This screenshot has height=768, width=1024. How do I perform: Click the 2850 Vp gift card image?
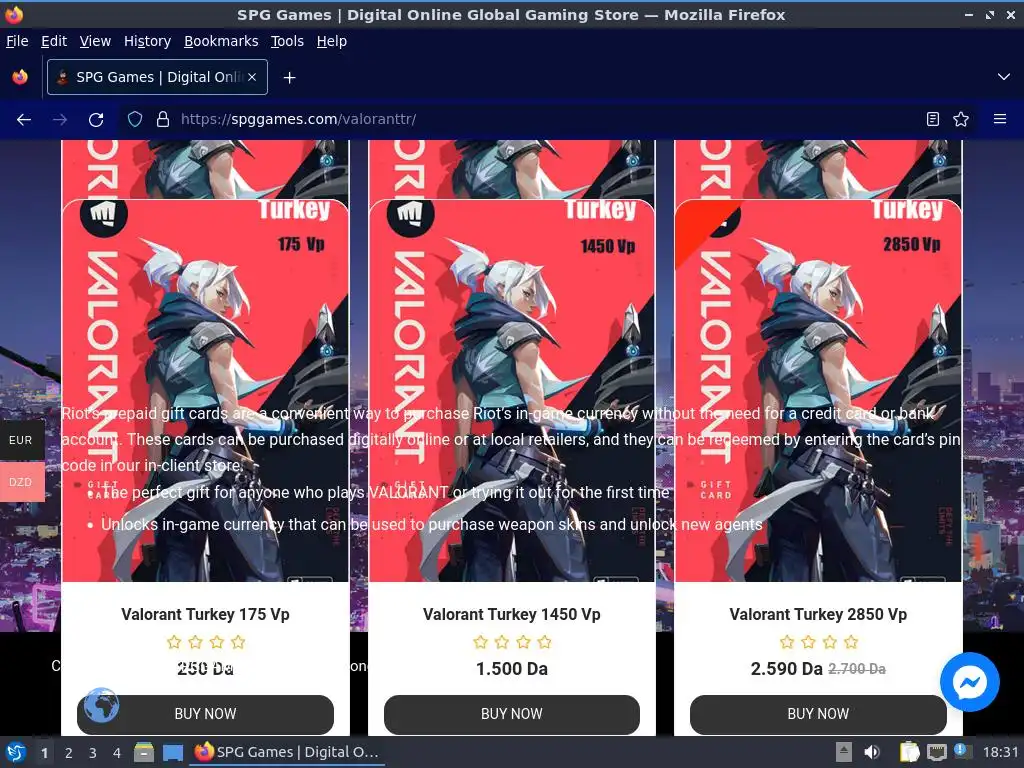(818, 390)
